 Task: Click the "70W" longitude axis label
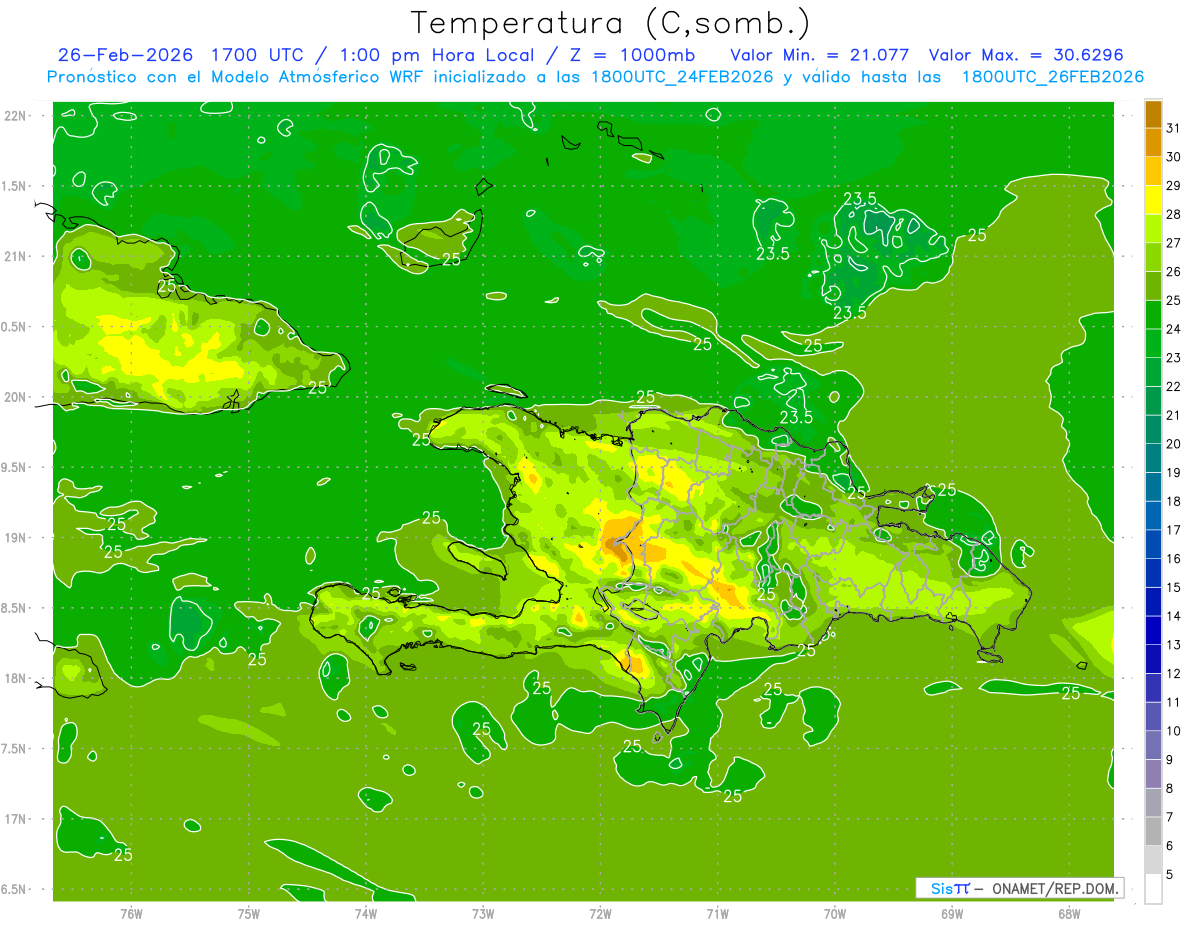(835, 914)
